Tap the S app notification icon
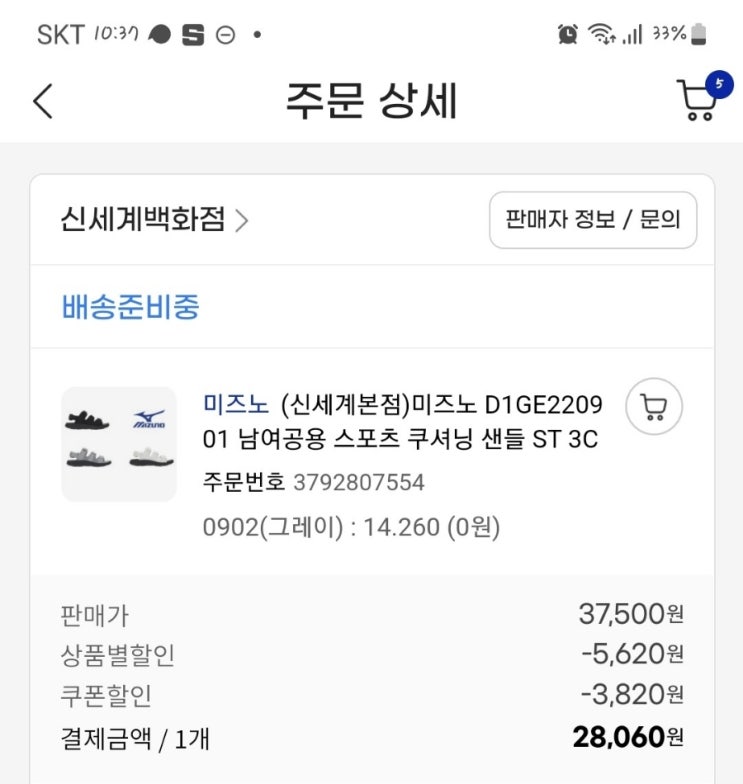 point(193,35)
